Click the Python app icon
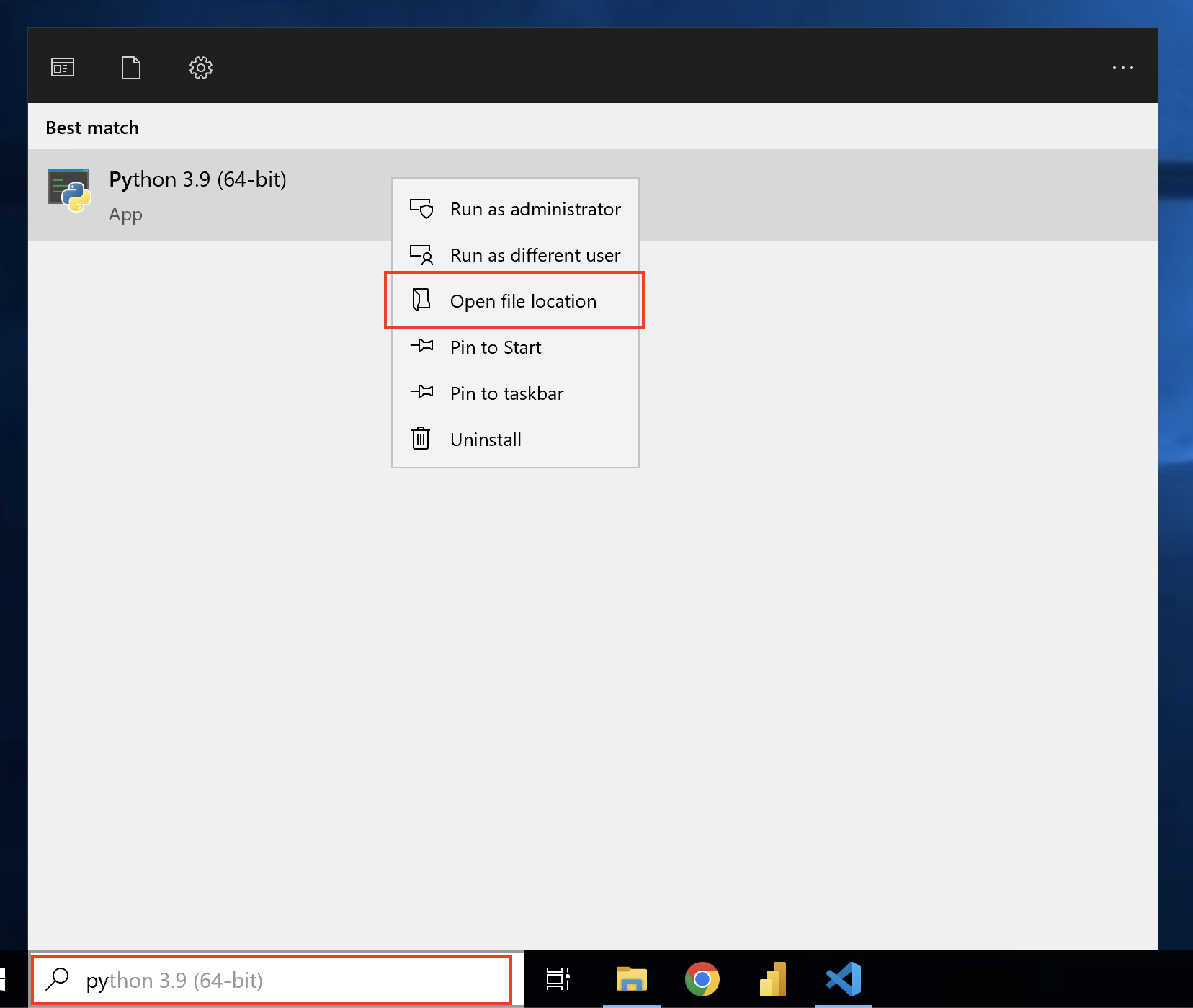Image resolution: width=1193 pixels, height=1008 pixels. click(68, 191)
